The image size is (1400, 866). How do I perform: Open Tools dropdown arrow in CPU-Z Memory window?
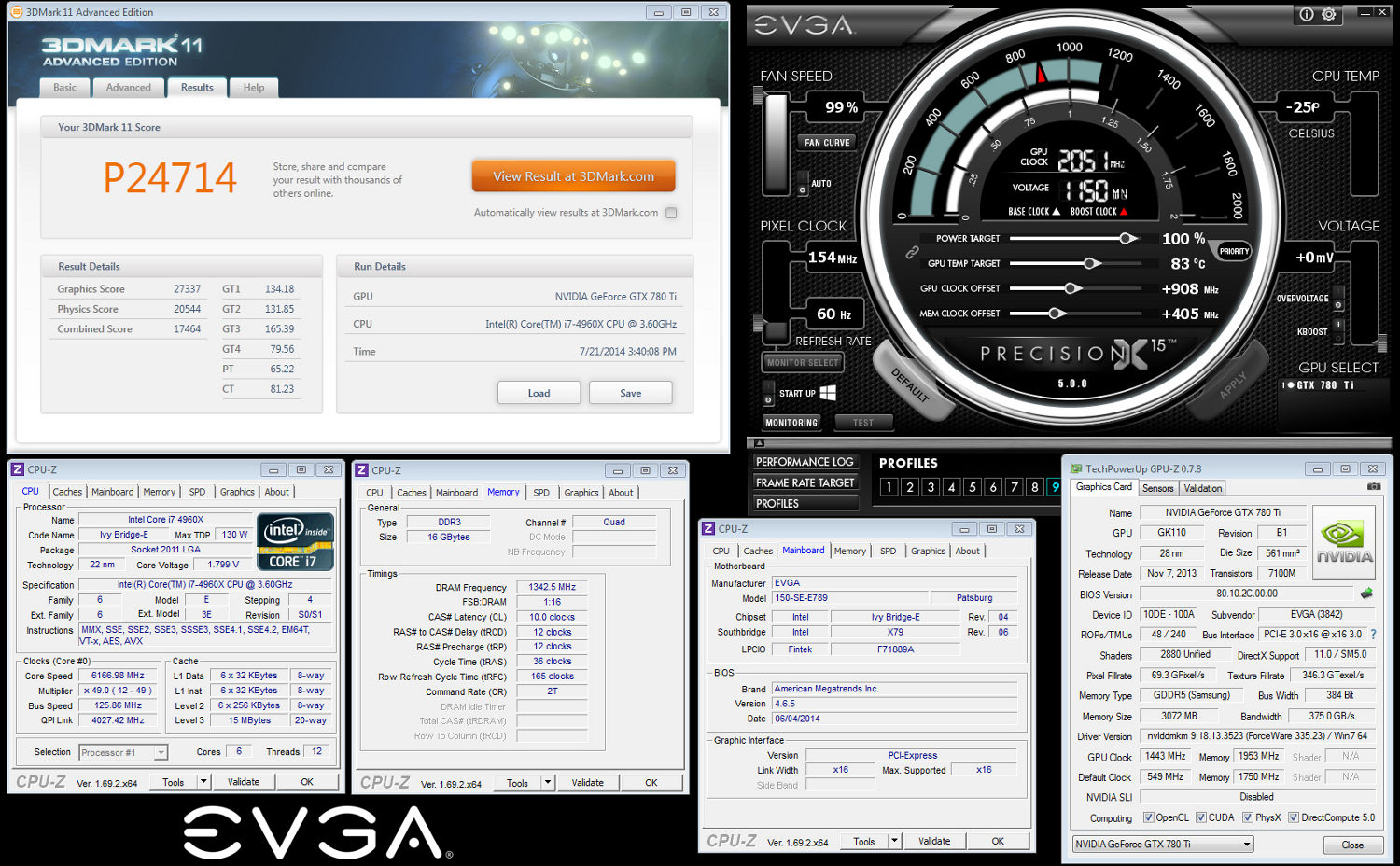coord(548,783)
